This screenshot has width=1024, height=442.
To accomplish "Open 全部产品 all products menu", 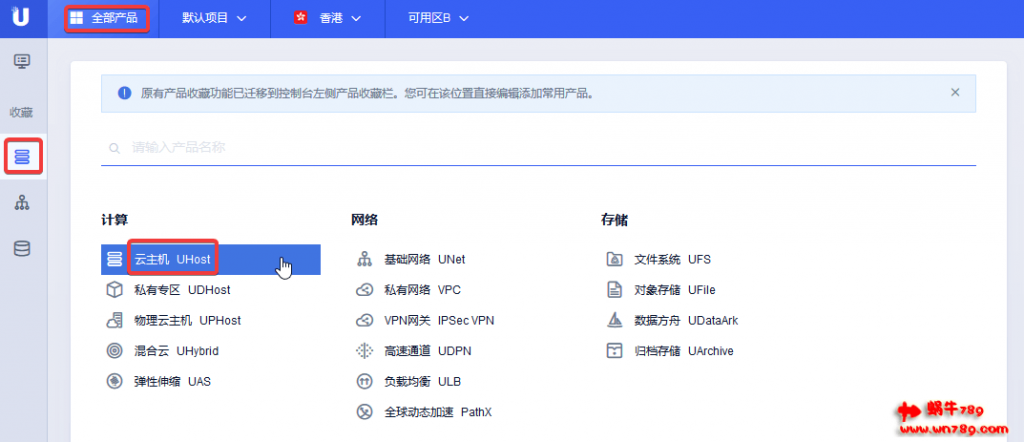I will pyautogui.click(x=106, y=18).
